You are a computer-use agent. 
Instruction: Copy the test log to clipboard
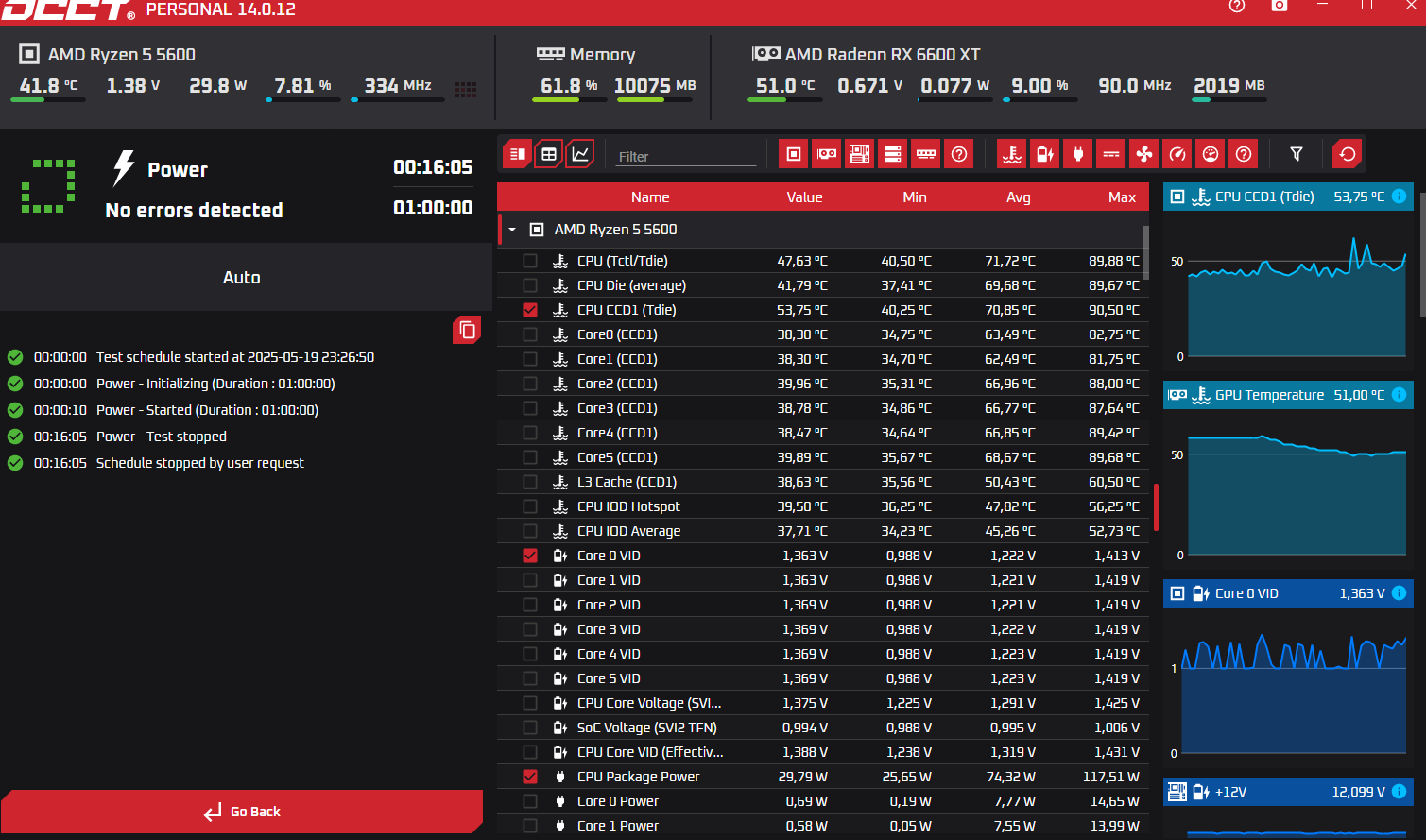point(467,330)
